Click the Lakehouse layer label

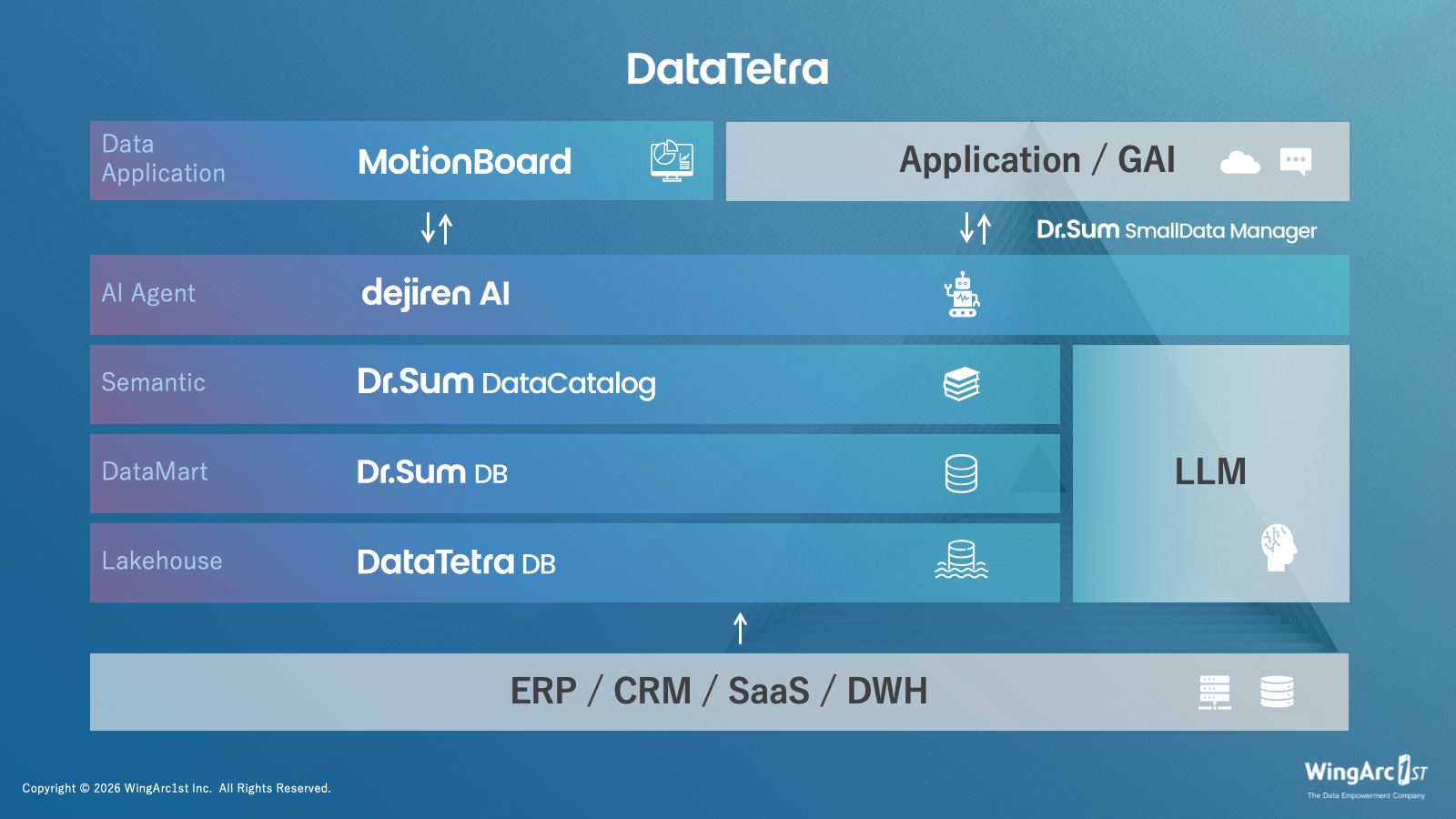click(162, 561)
